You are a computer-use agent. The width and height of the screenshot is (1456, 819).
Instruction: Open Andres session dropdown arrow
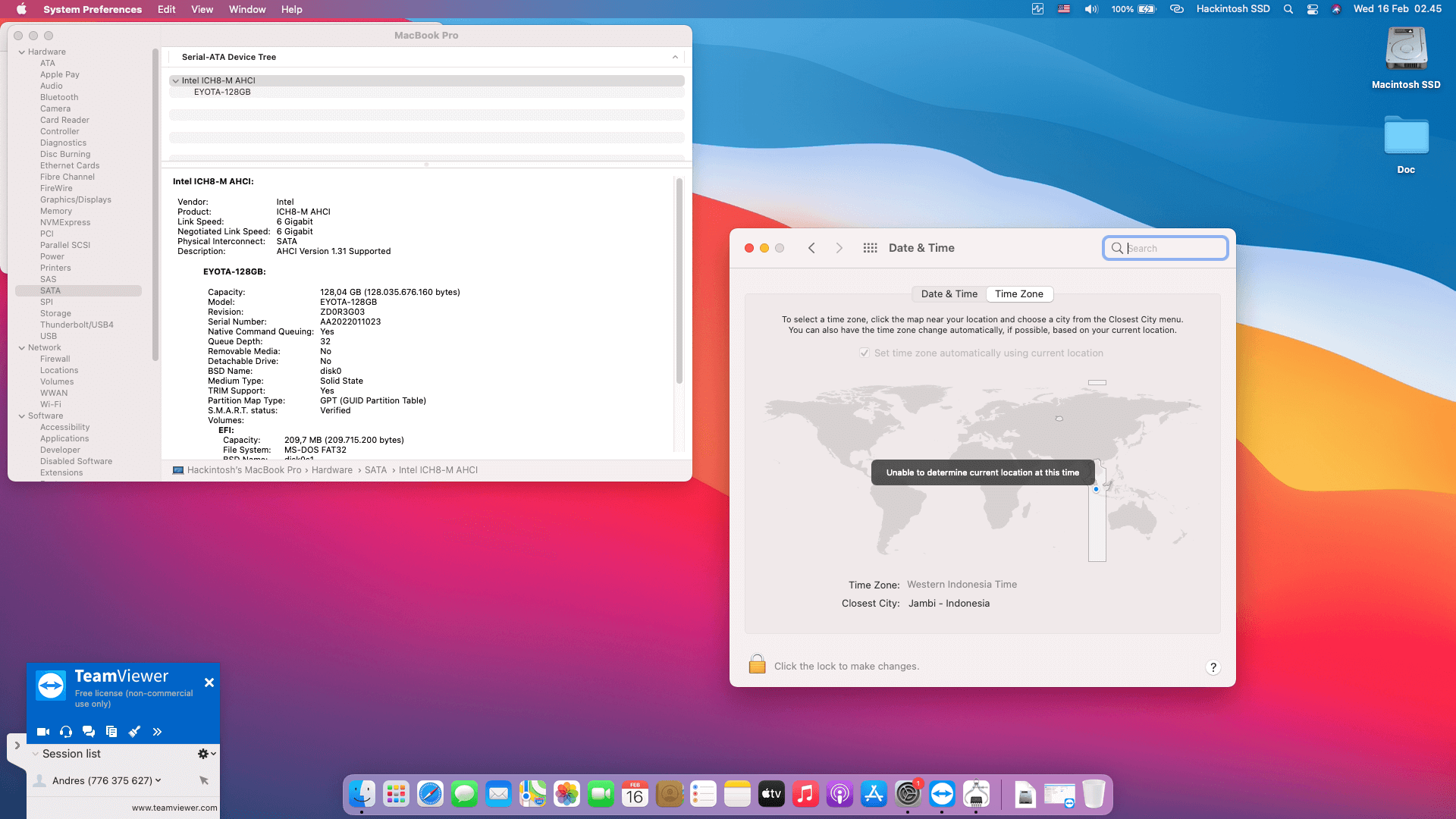pyautogui.click(x=158, y=780)
